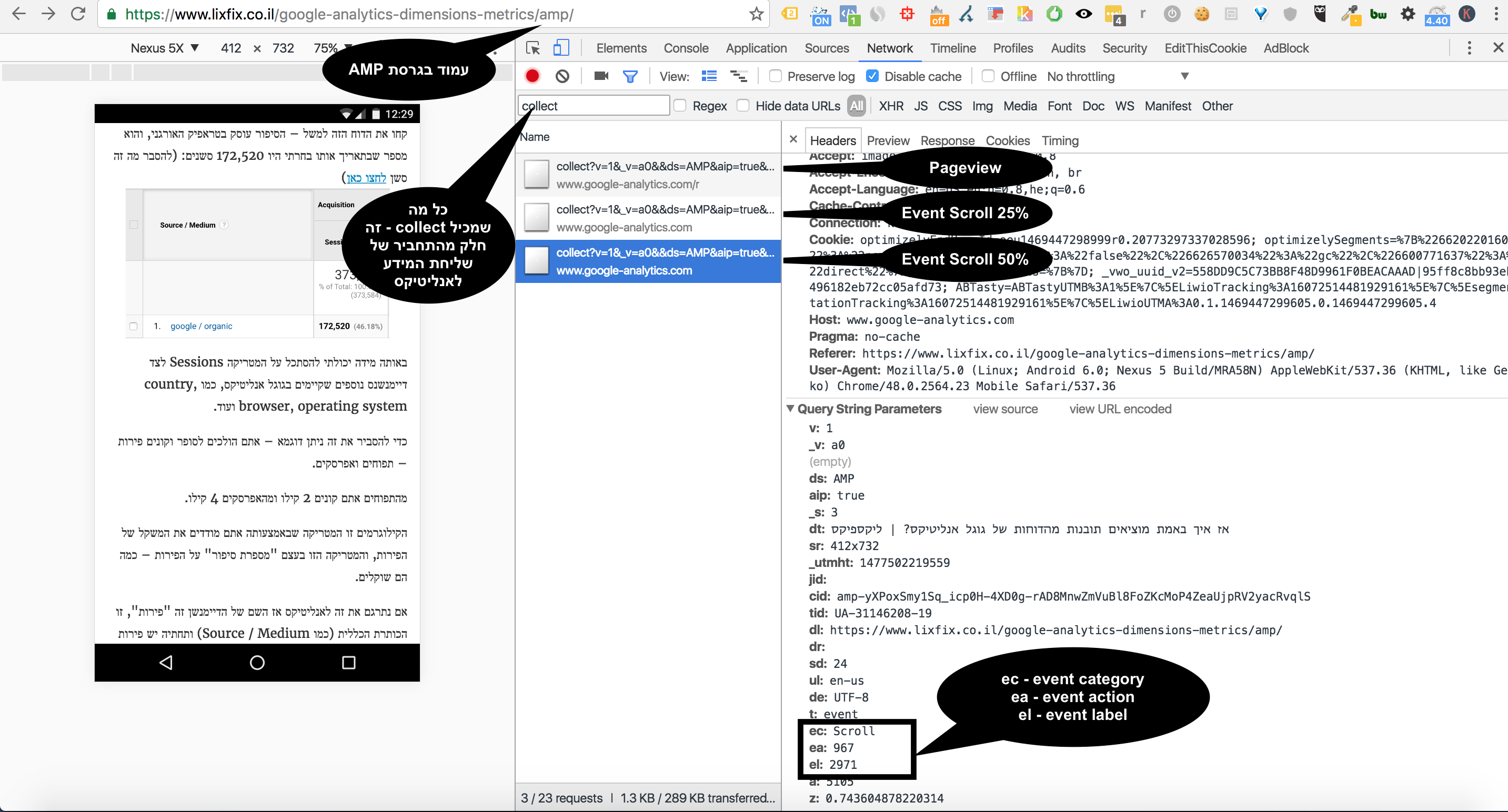Uncheck the Disable cache checkbox
The height and width of the screenshot is (812, 1508).
tap(872, 75)
